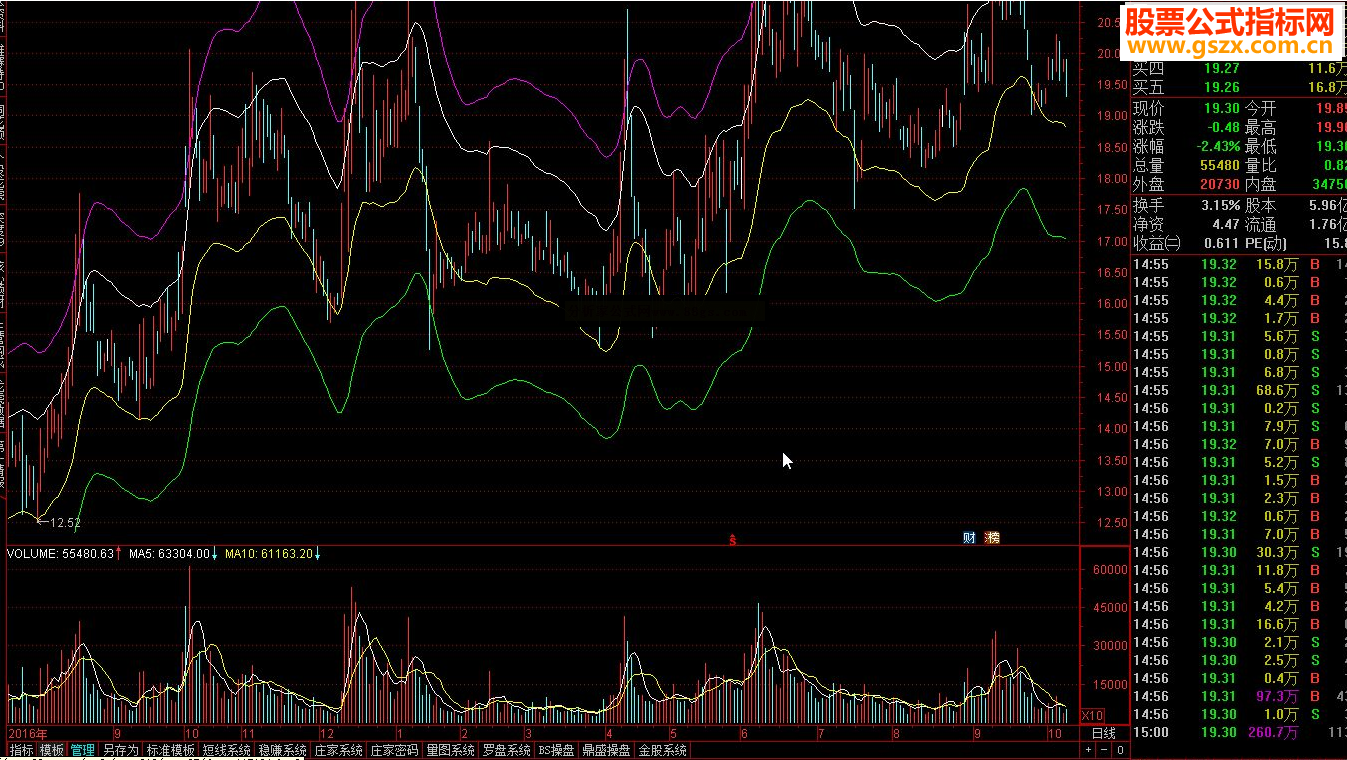Screen dimensions: 1347x760
Task: Click 净资 value 4.47
Action: (x=1226, y=224)
